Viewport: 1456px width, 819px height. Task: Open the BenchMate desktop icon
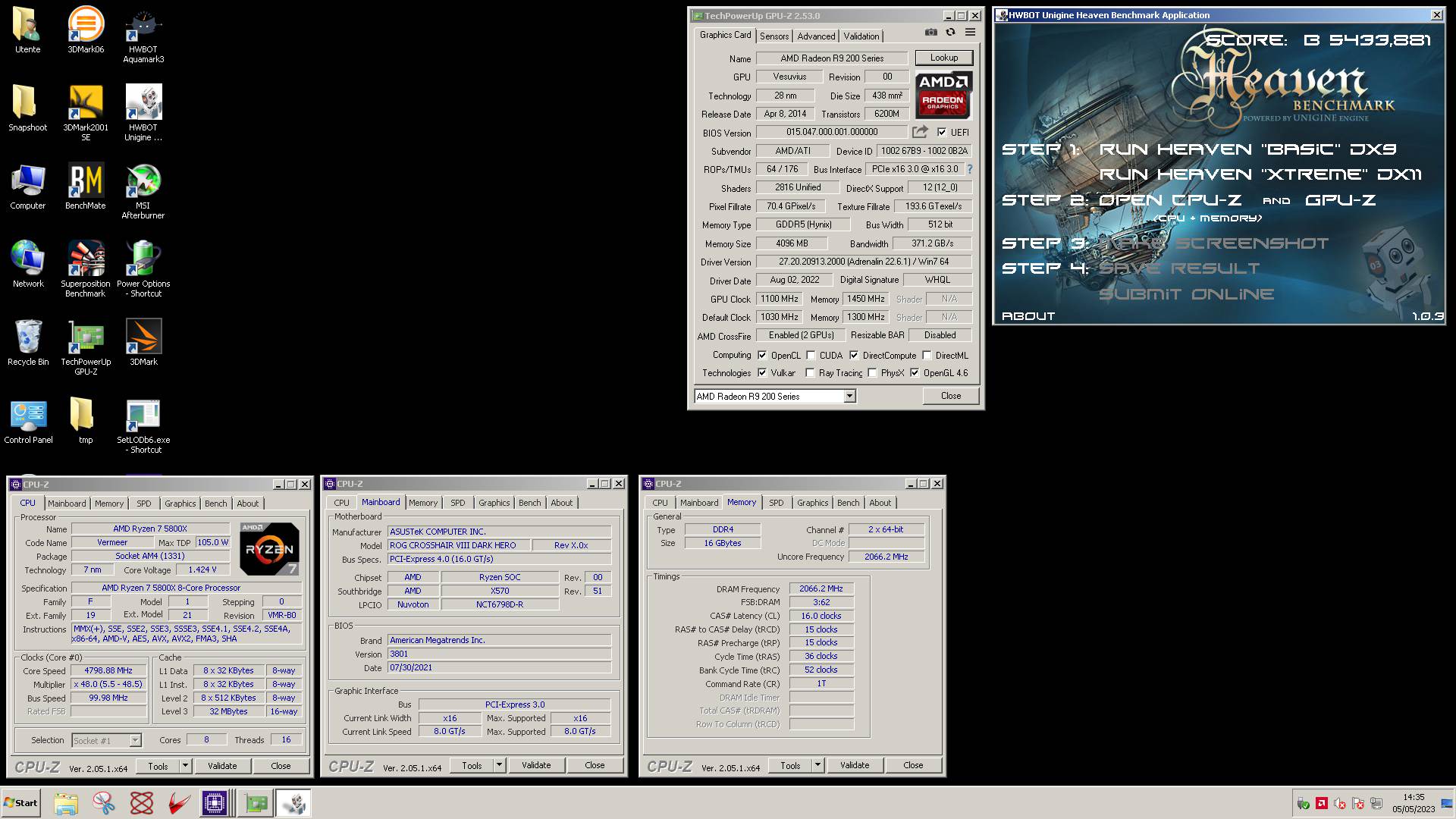[x=86, y=186]
